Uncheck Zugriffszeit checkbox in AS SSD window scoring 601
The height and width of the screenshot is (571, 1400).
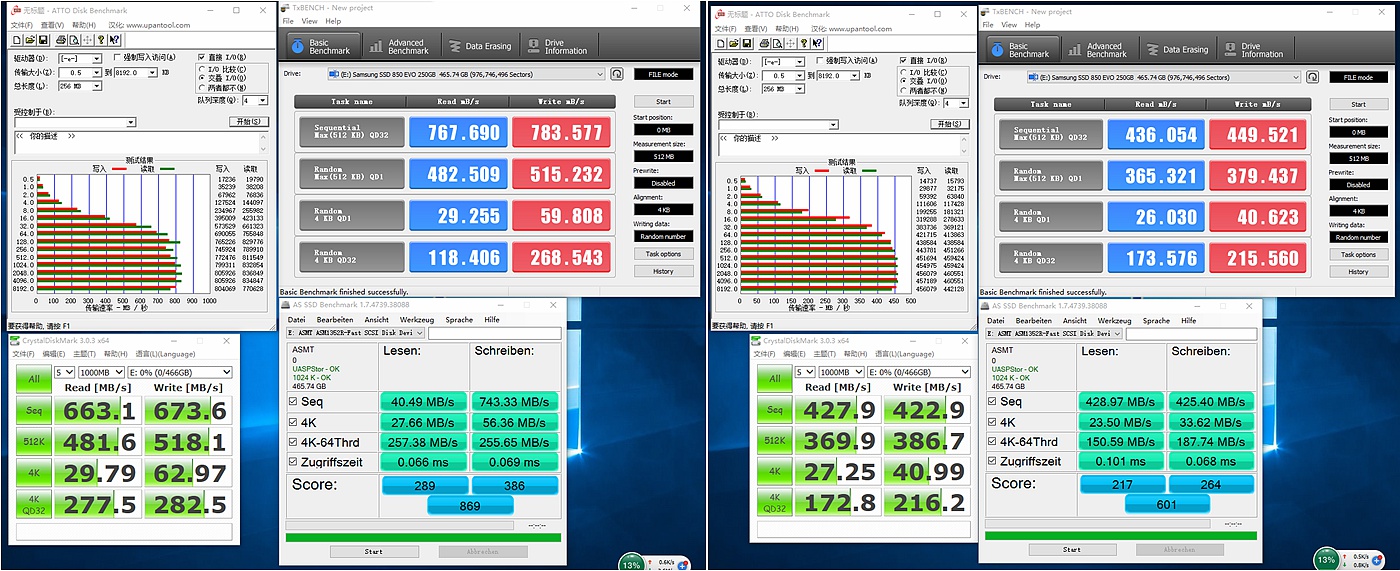click(992, 461)
